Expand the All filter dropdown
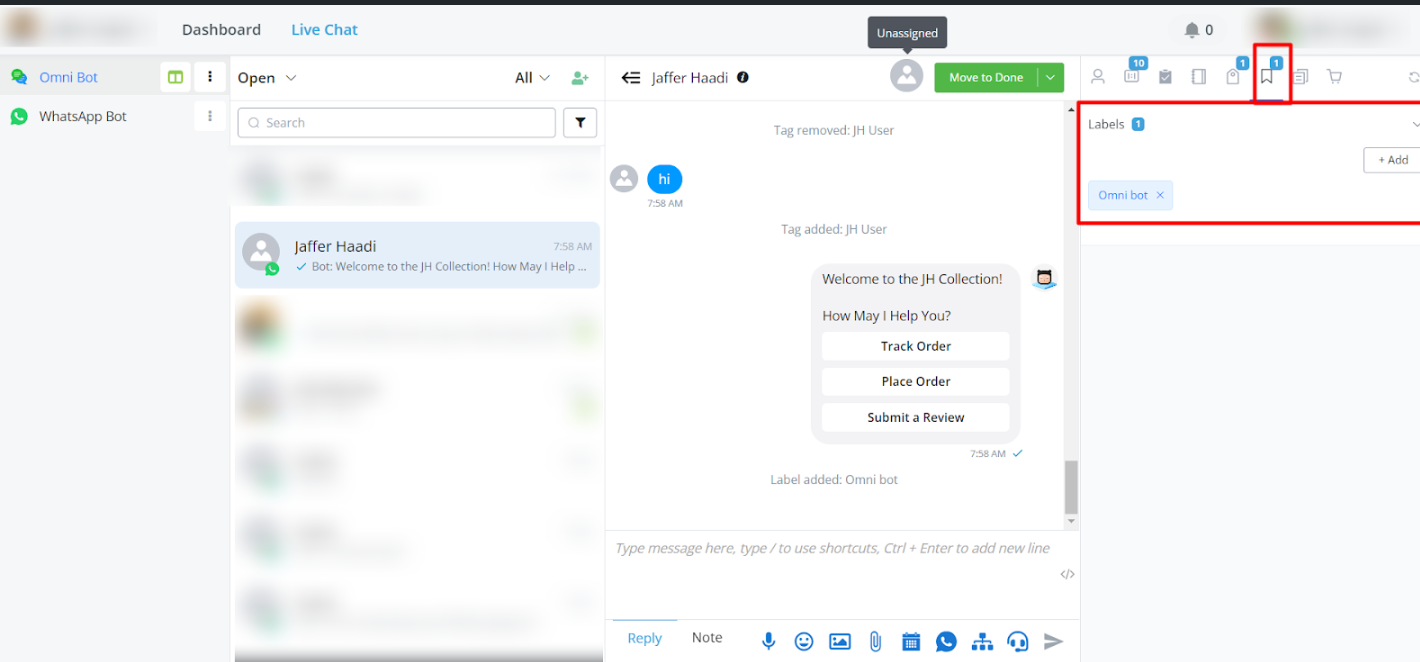Screen dimensions: 1420x662 [532, 78]
